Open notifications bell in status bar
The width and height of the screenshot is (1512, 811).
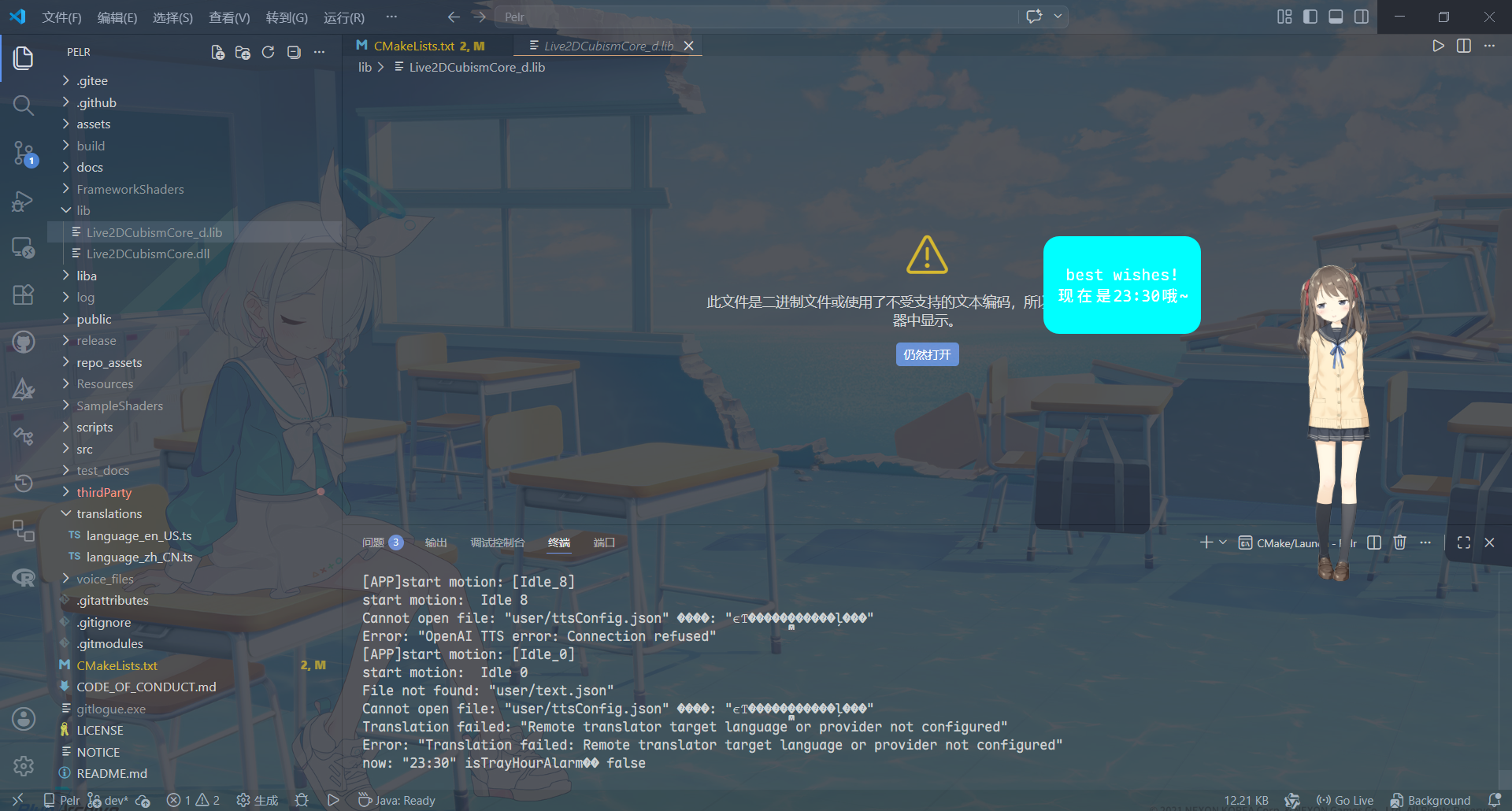point(1494,801)
